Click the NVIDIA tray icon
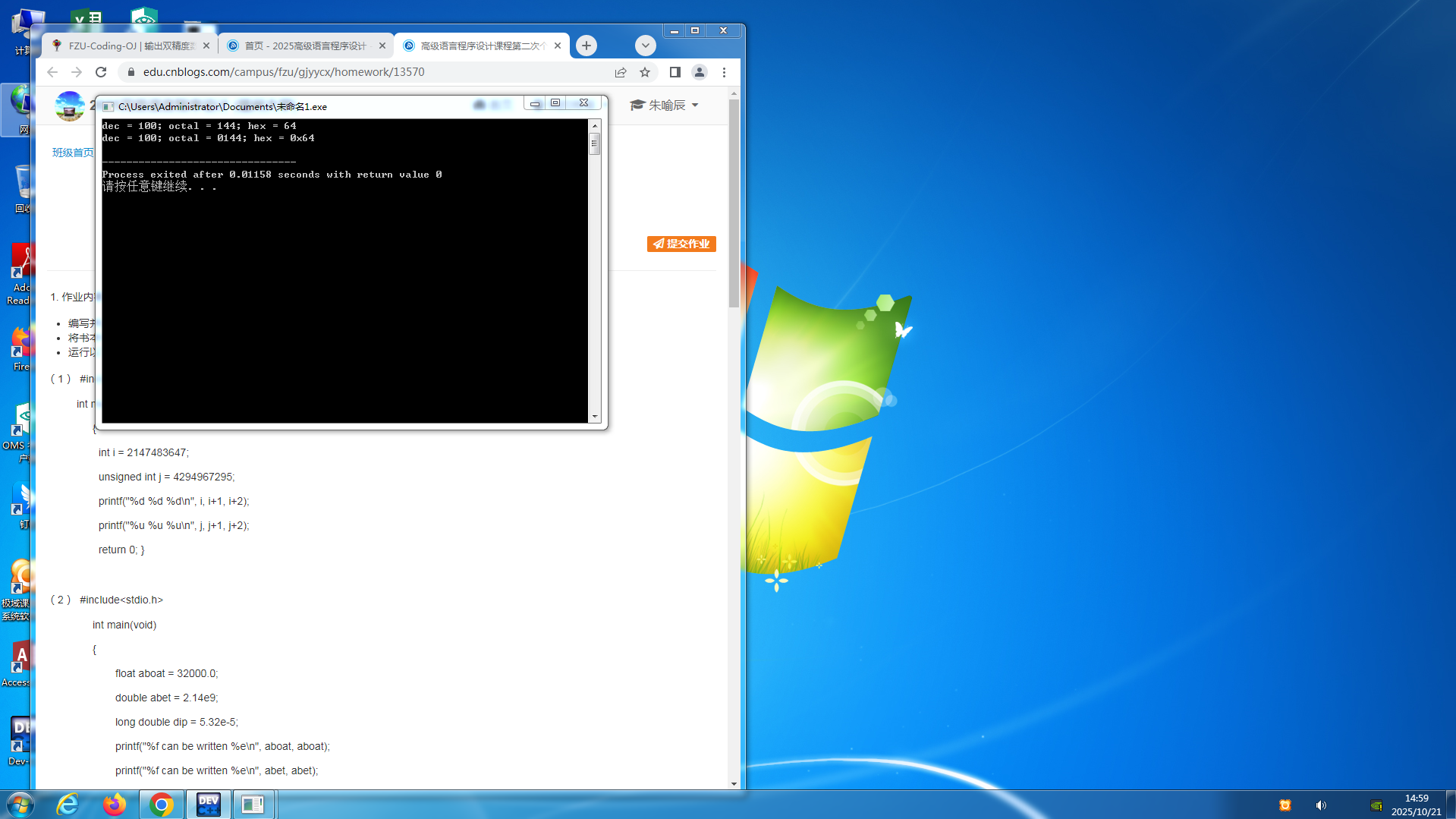1456x819 pixels. pyautogui.click(x=1376, y=805)
